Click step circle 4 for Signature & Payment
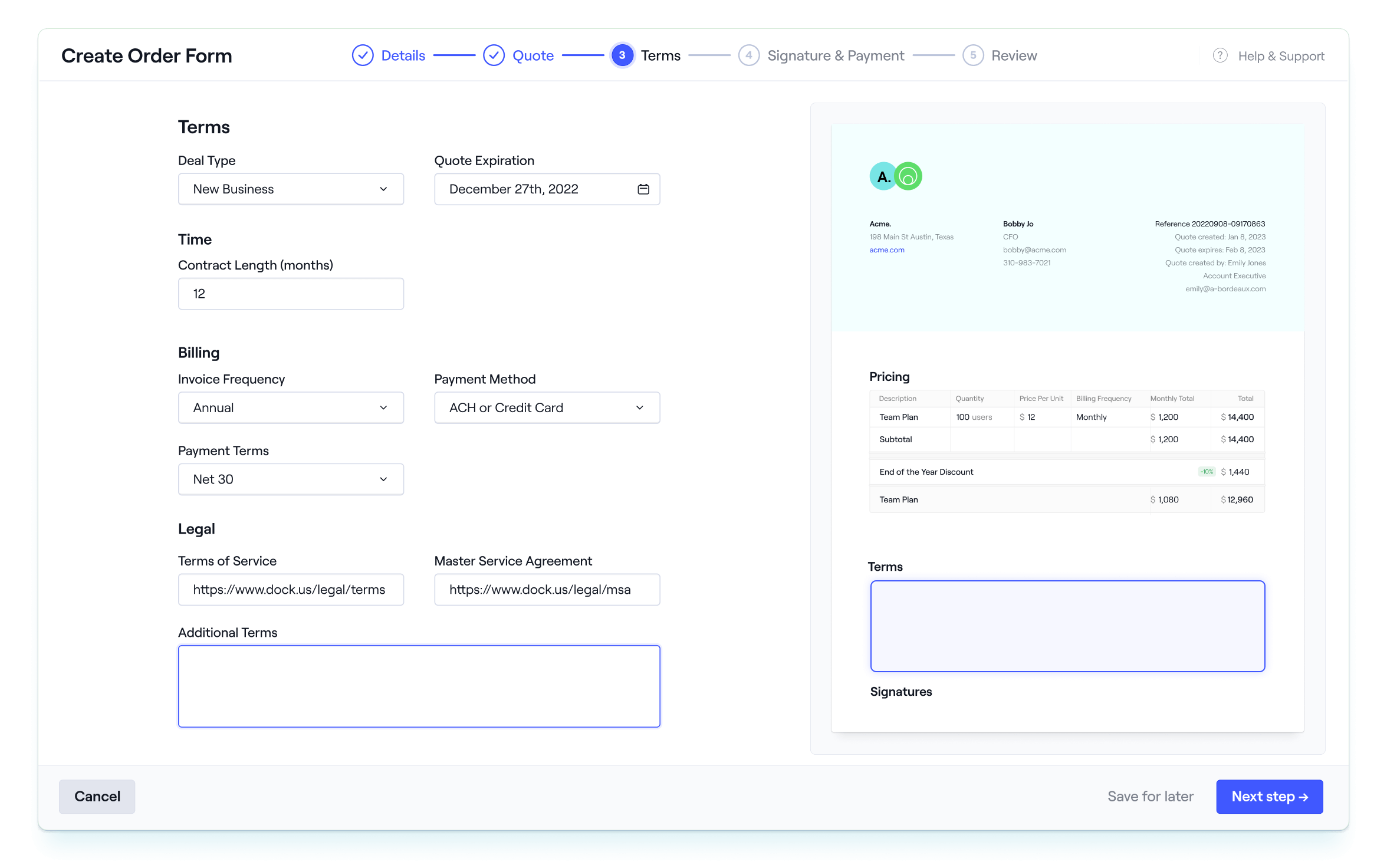 (x=748, y=55)
